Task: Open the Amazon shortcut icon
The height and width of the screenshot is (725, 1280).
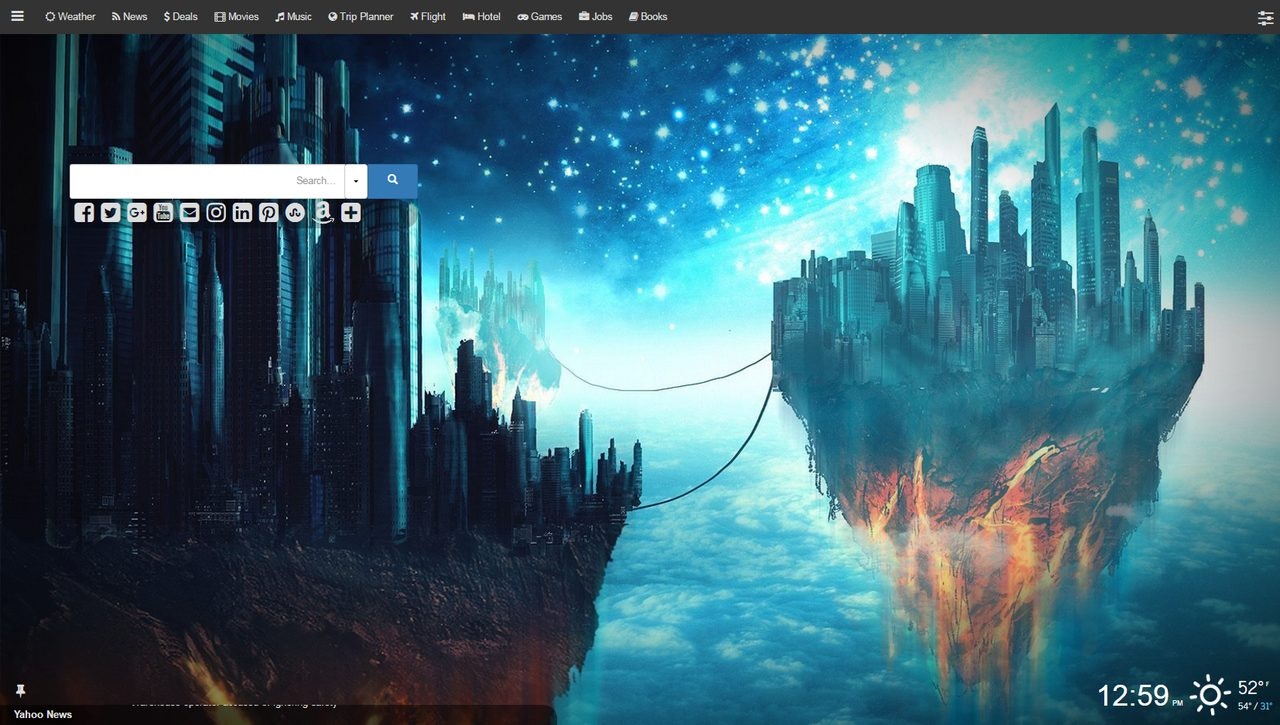Action: pos(322,212)
